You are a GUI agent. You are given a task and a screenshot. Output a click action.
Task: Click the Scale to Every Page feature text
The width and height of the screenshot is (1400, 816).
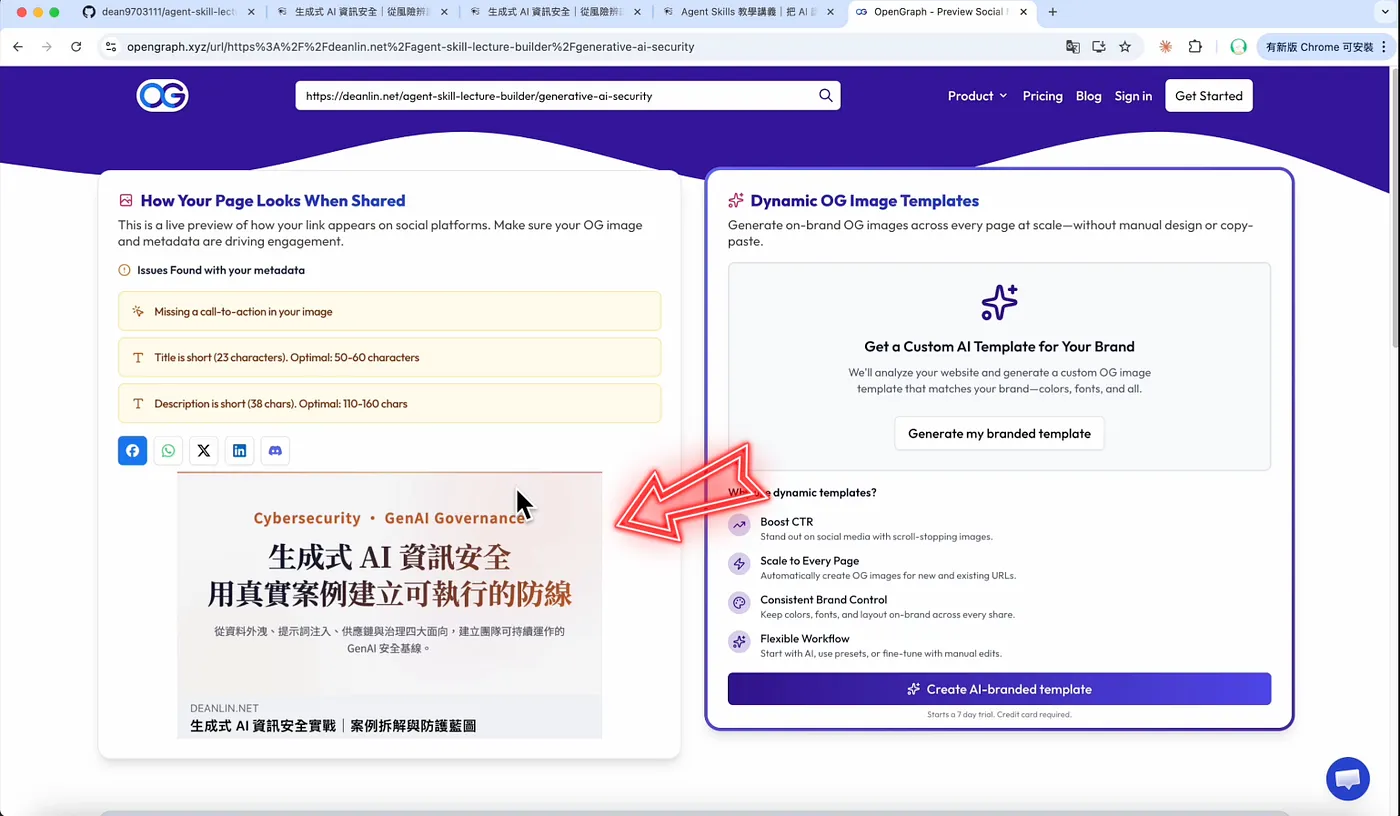point(809,561)
